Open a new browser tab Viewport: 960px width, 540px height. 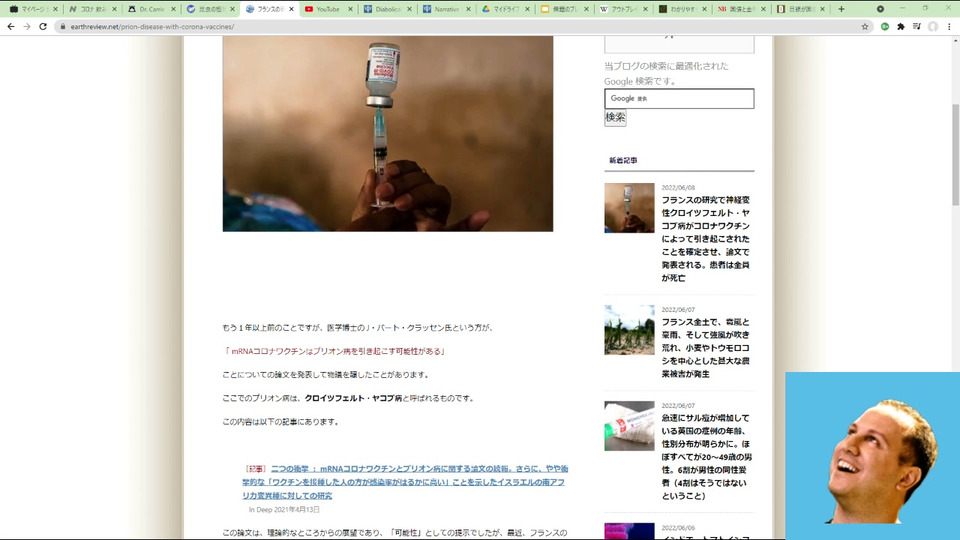click(841, 9)
